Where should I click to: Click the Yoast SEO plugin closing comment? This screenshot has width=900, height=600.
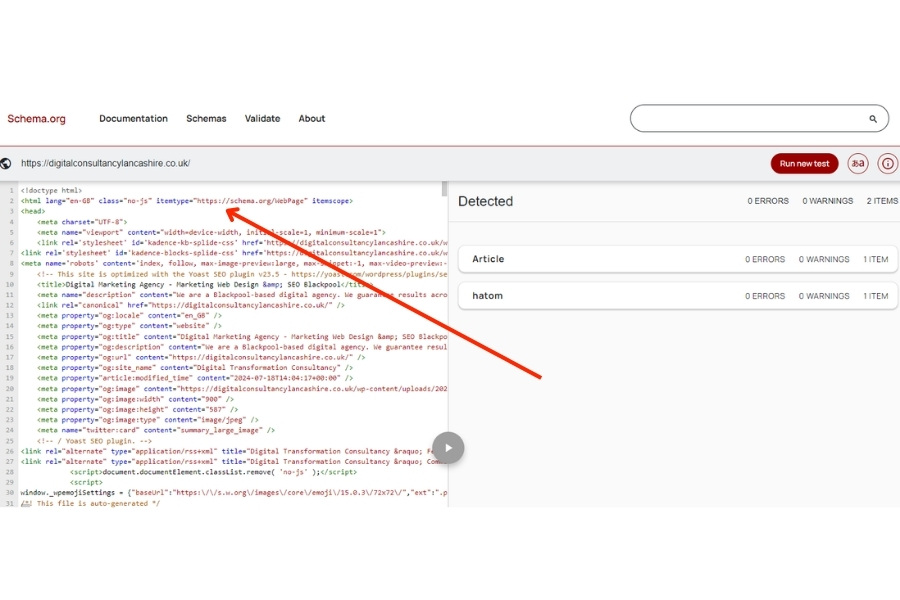94,441
